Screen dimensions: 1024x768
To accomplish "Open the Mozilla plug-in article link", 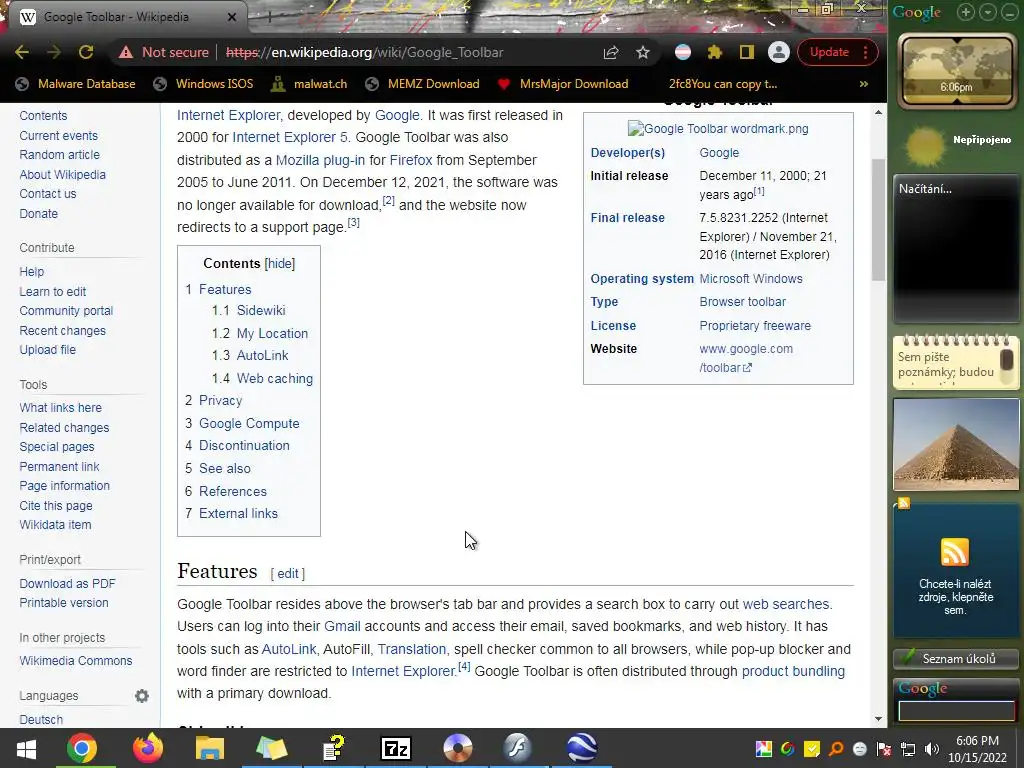I will click(x=320, y=160).
